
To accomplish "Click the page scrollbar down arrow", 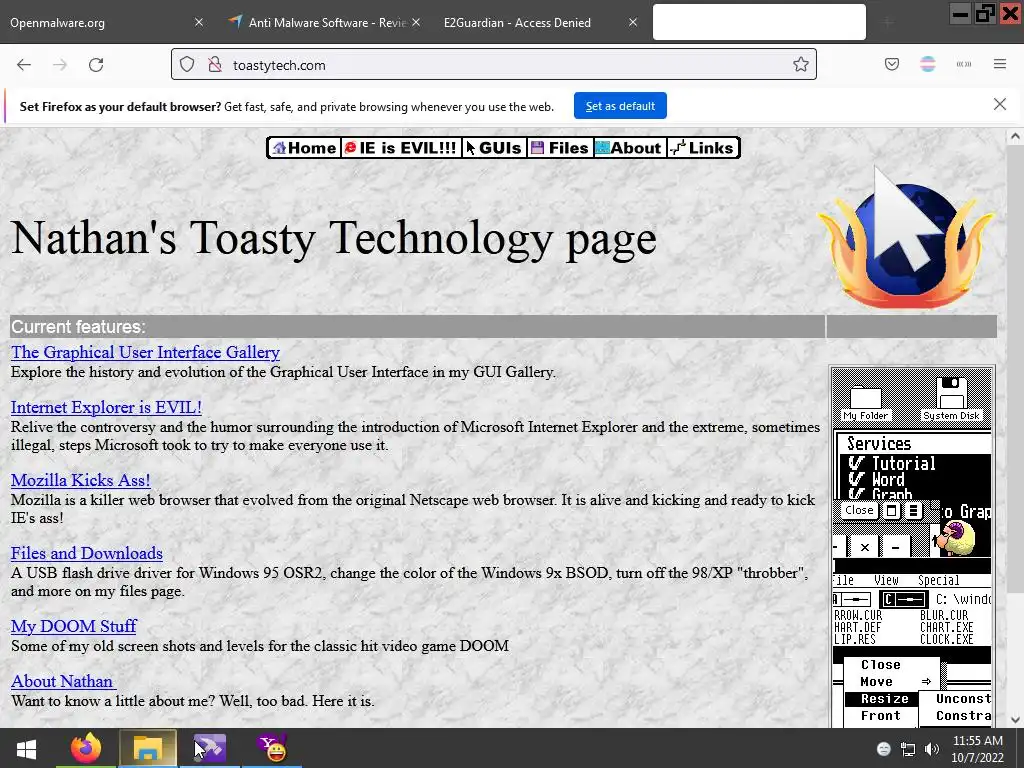I will (1014, 719).
